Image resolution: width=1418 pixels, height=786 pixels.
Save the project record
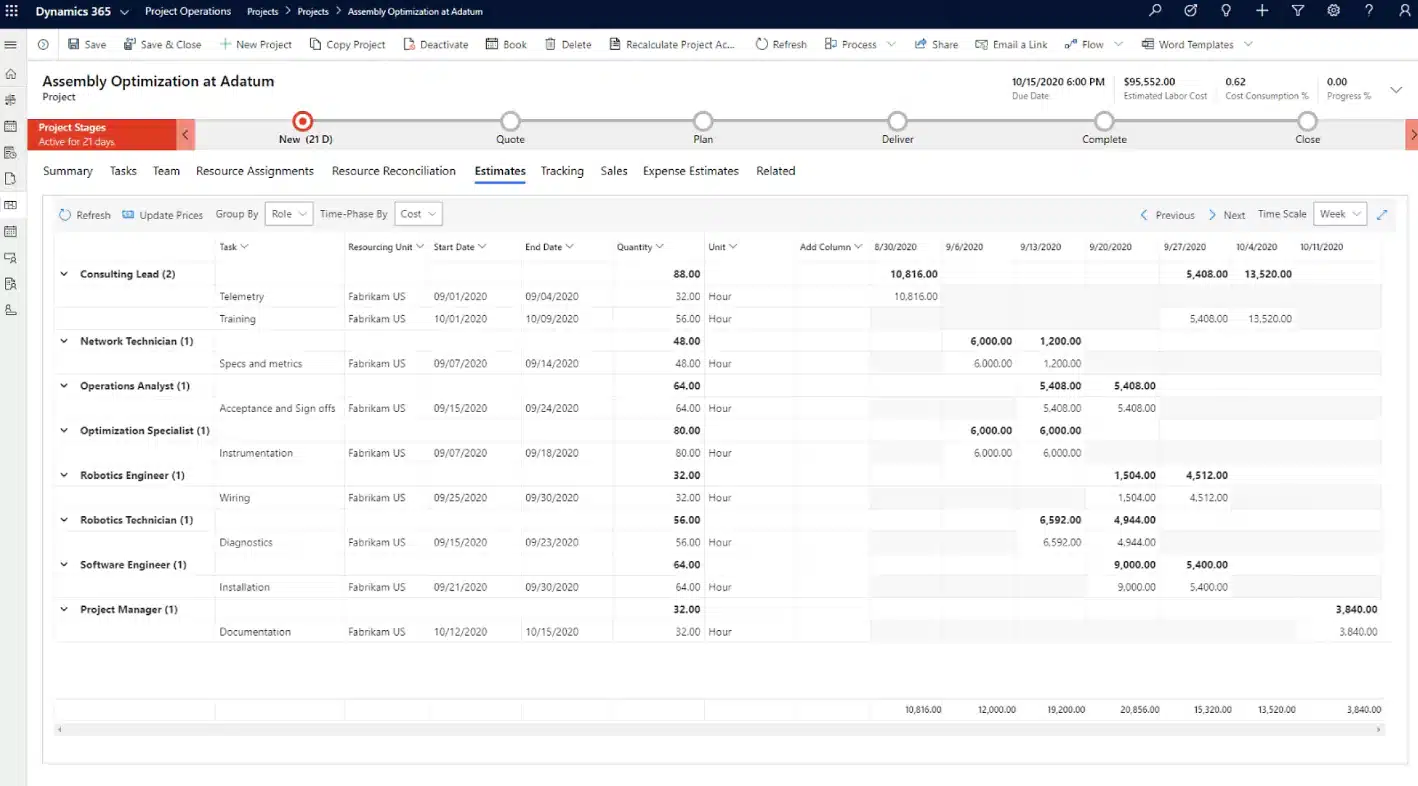coord(87,44)
